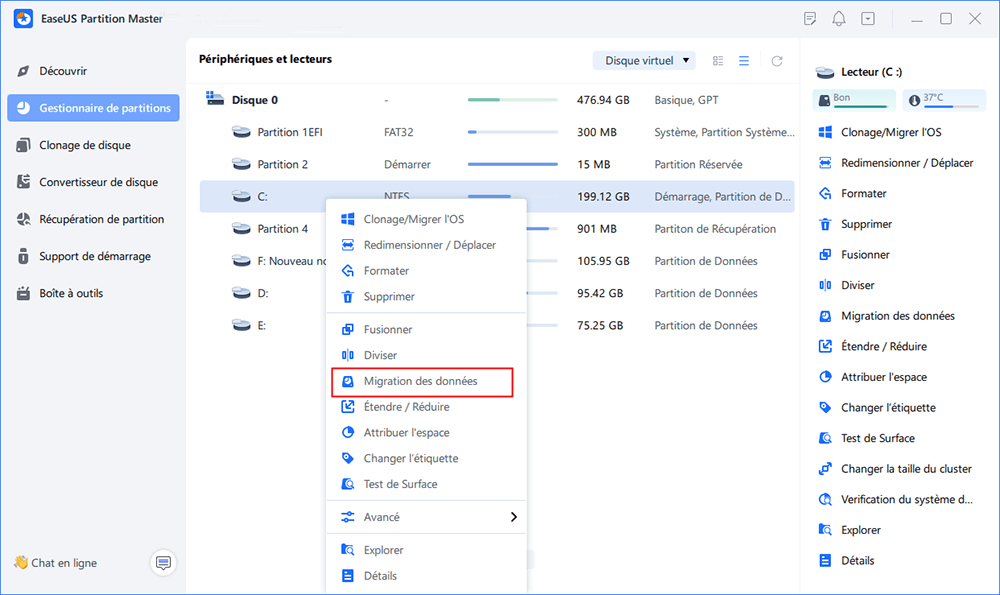The width and height of the screenshot is (1000, 595).
Task: Select Changer l'étiquette in context menu
Action: [x=426, y=459]
